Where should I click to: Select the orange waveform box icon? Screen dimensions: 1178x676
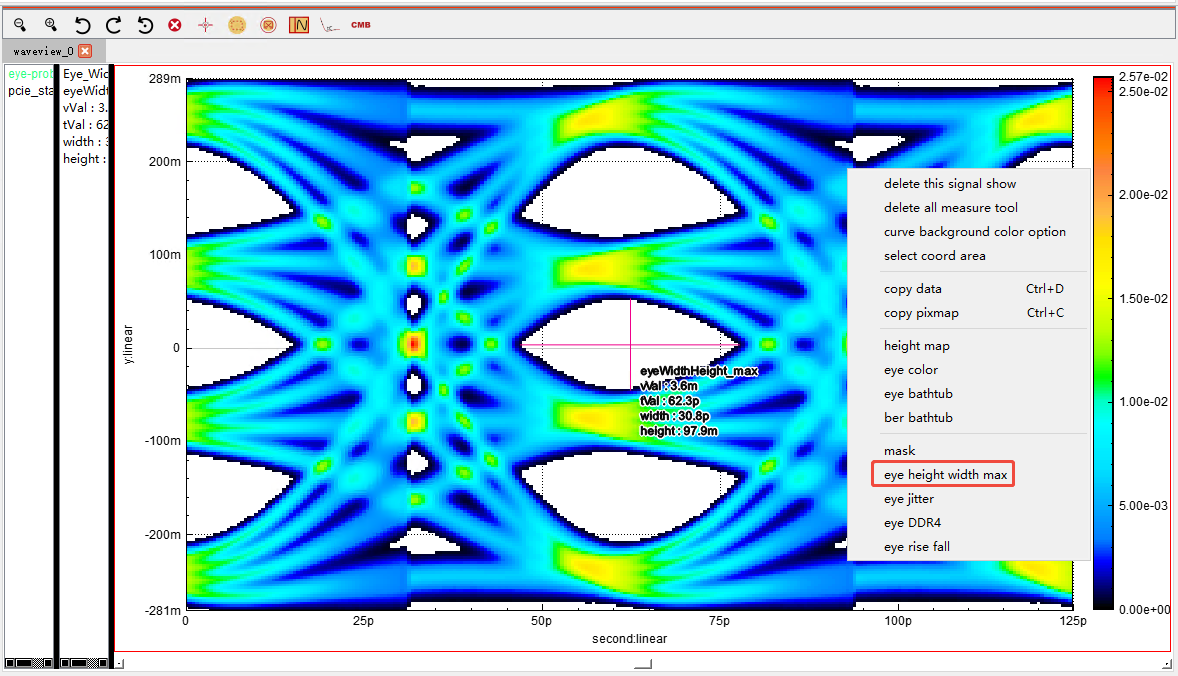tap(299, 24)
